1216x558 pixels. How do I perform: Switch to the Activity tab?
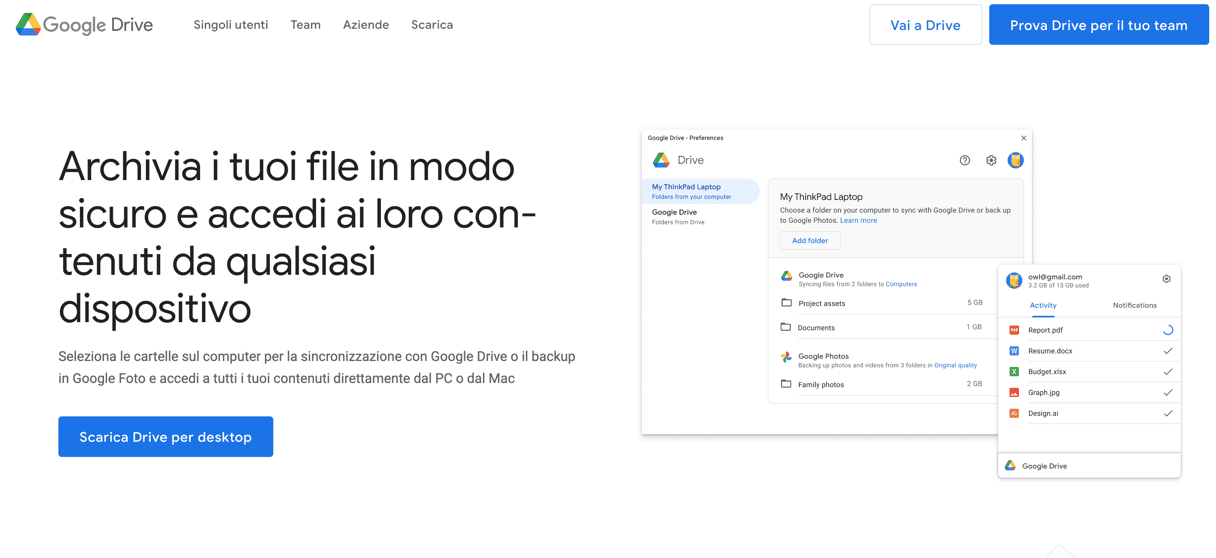1043,306
